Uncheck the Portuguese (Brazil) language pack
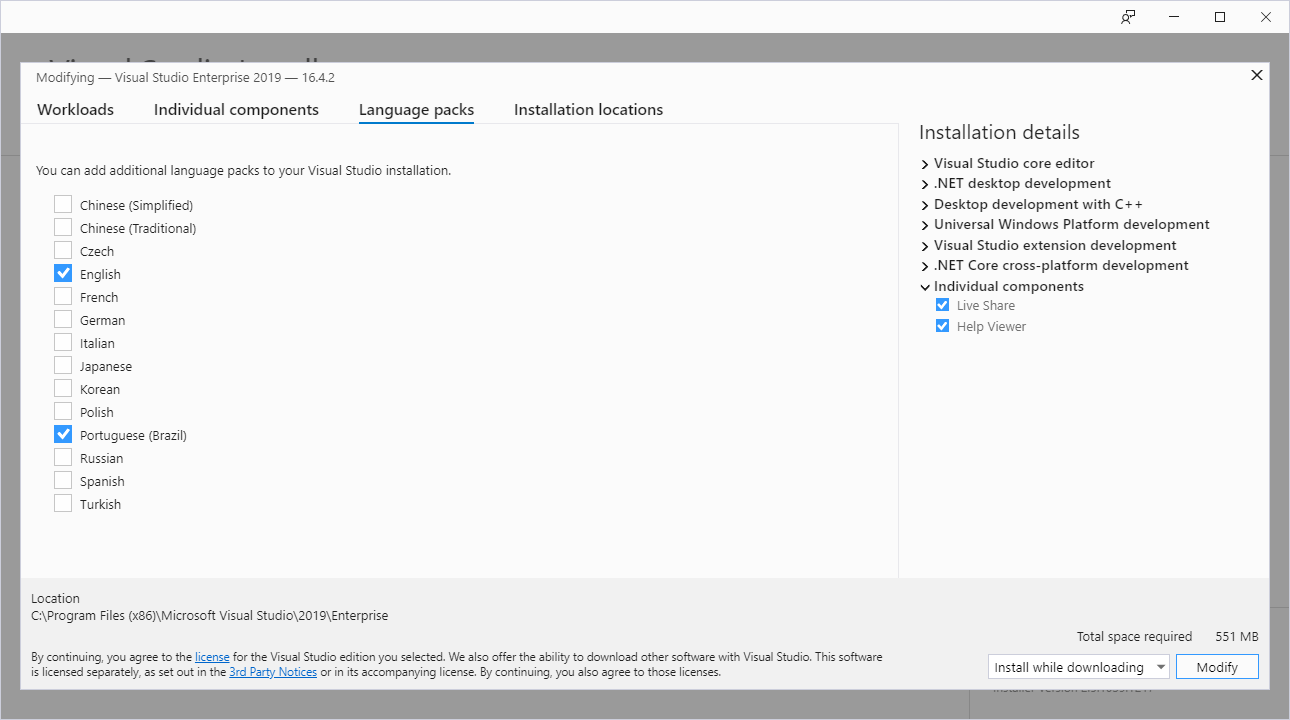The image size is (1290, 720). pos(63,434)
